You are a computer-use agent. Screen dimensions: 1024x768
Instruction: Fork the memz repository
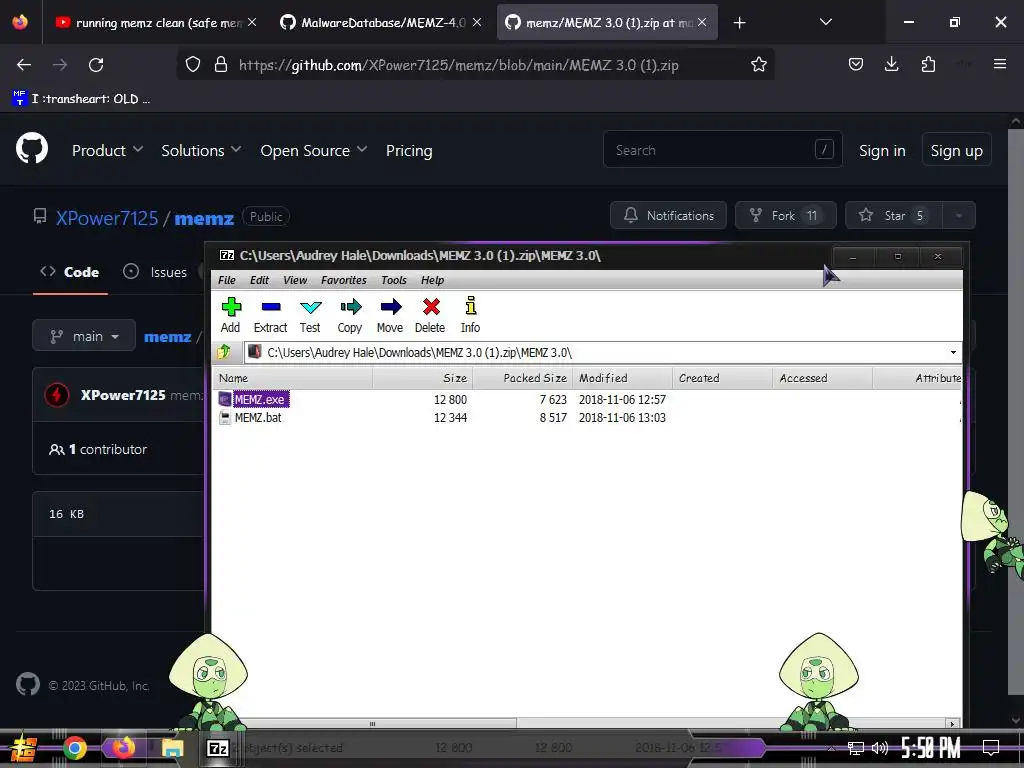786,216
